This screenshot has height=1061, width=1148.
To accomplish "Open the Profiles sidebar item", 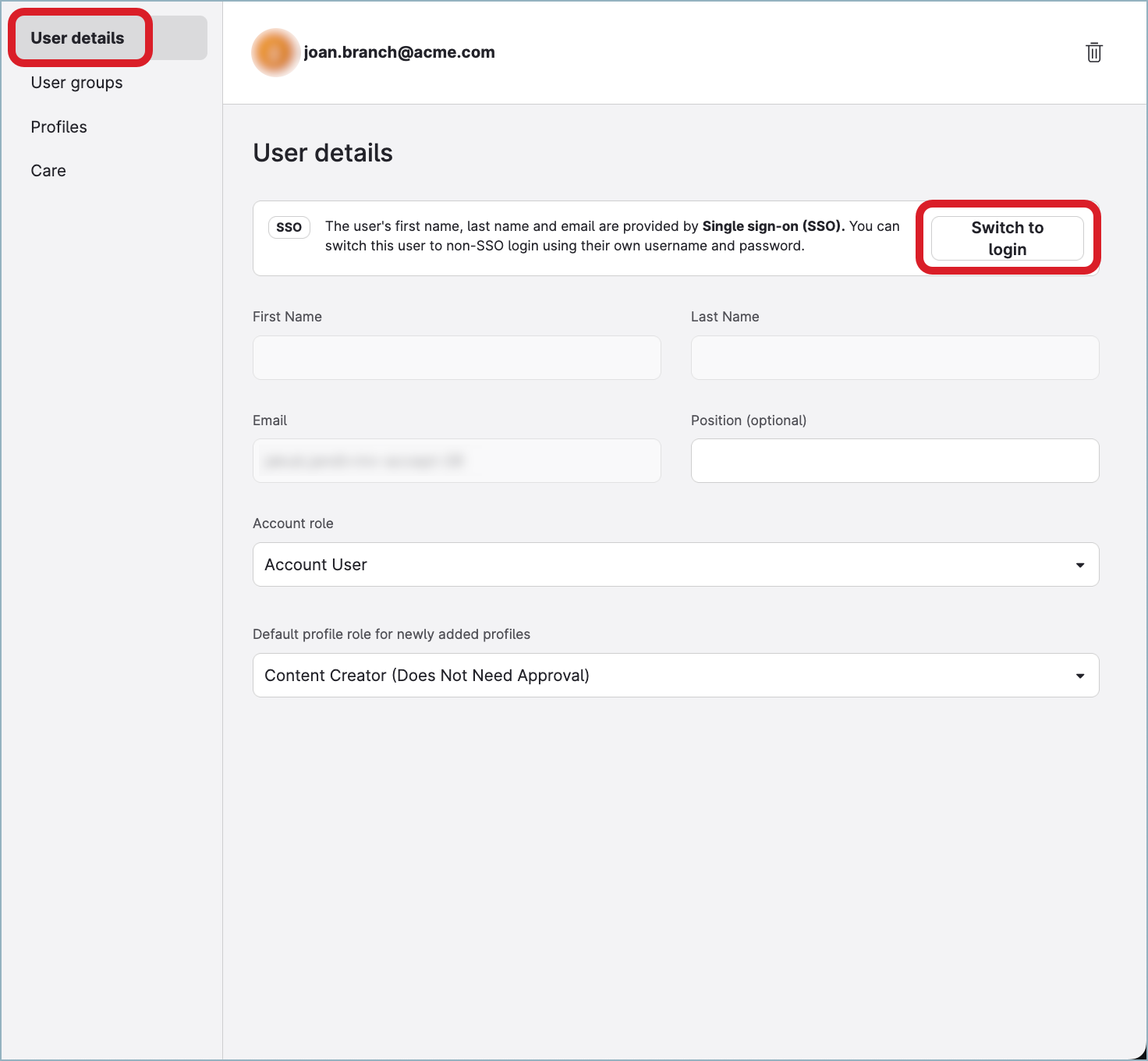I will 58,127.
